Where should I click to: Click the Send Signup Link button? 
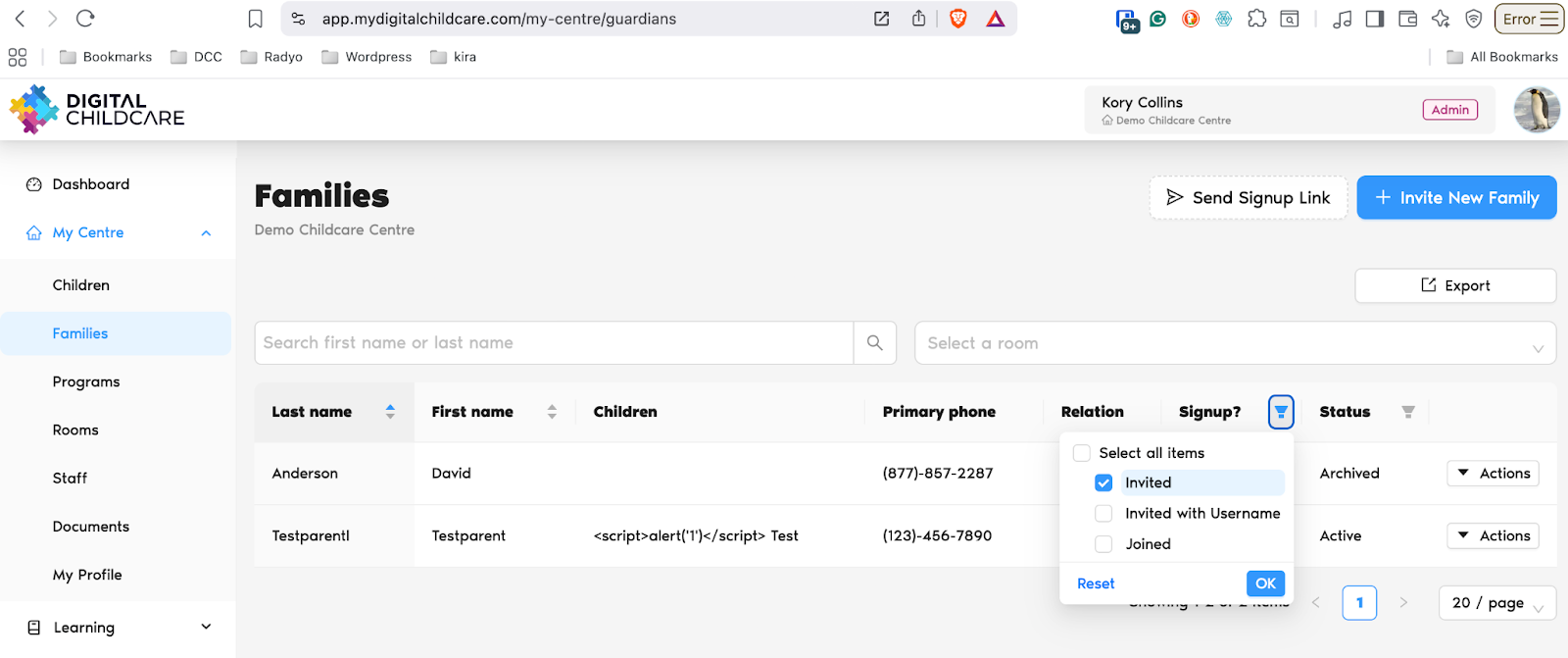click(1249, 197)
